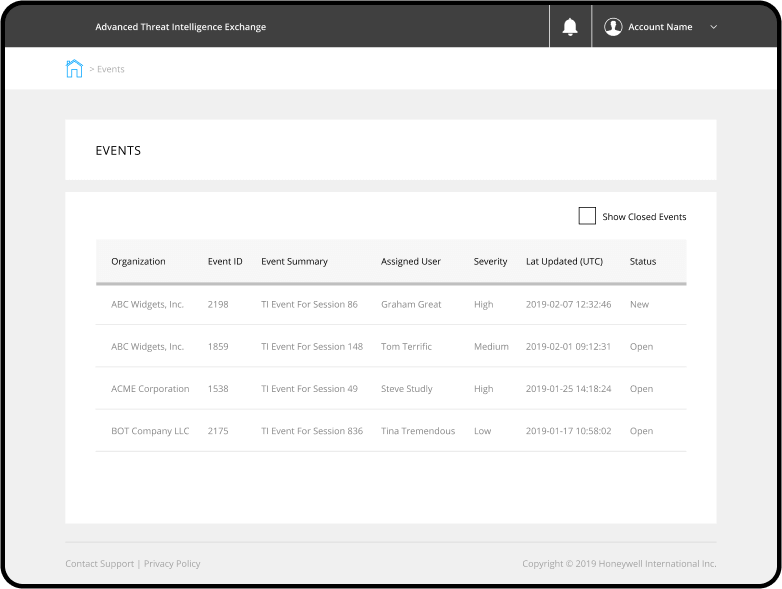782x589 pixels.
Task: Click timestamp 2019-02-01 09:12:31
Action: click(x=568, y=347)
